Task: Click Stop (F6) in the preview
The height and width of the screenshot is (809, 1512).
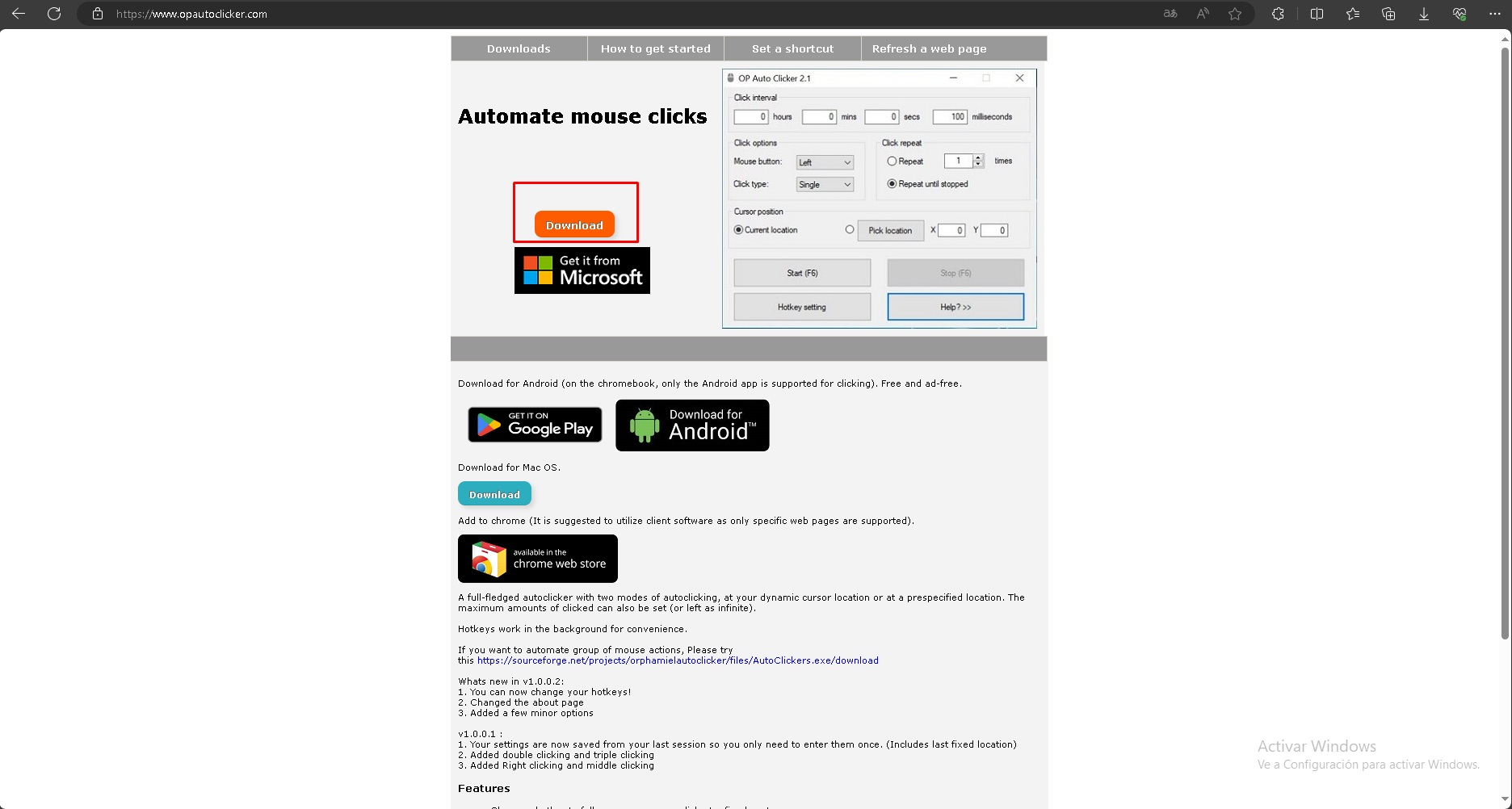Action: (x=955, y=273)
